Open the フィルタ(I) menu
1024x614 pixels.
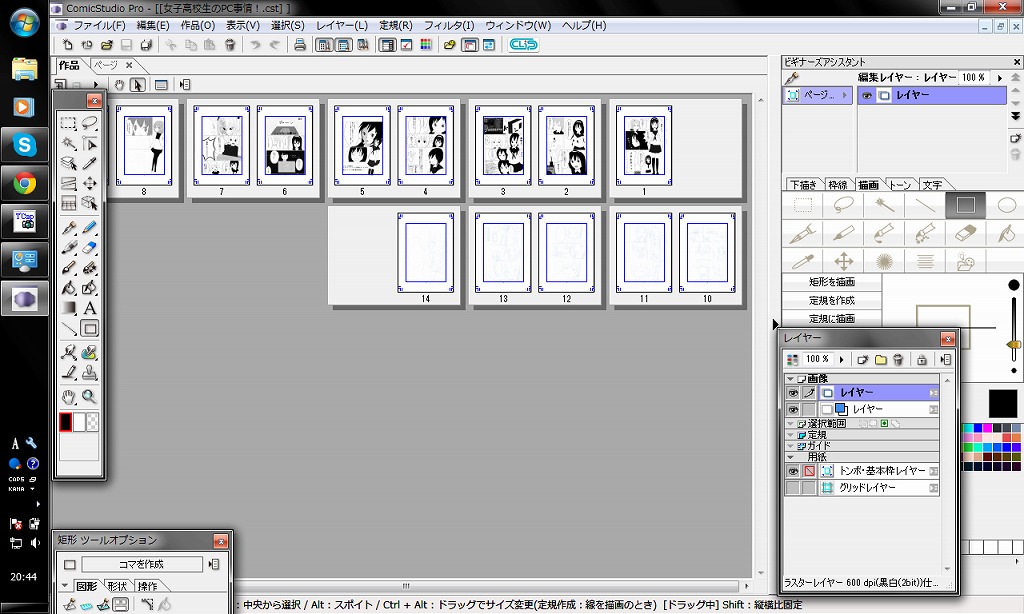pos(449,25)
